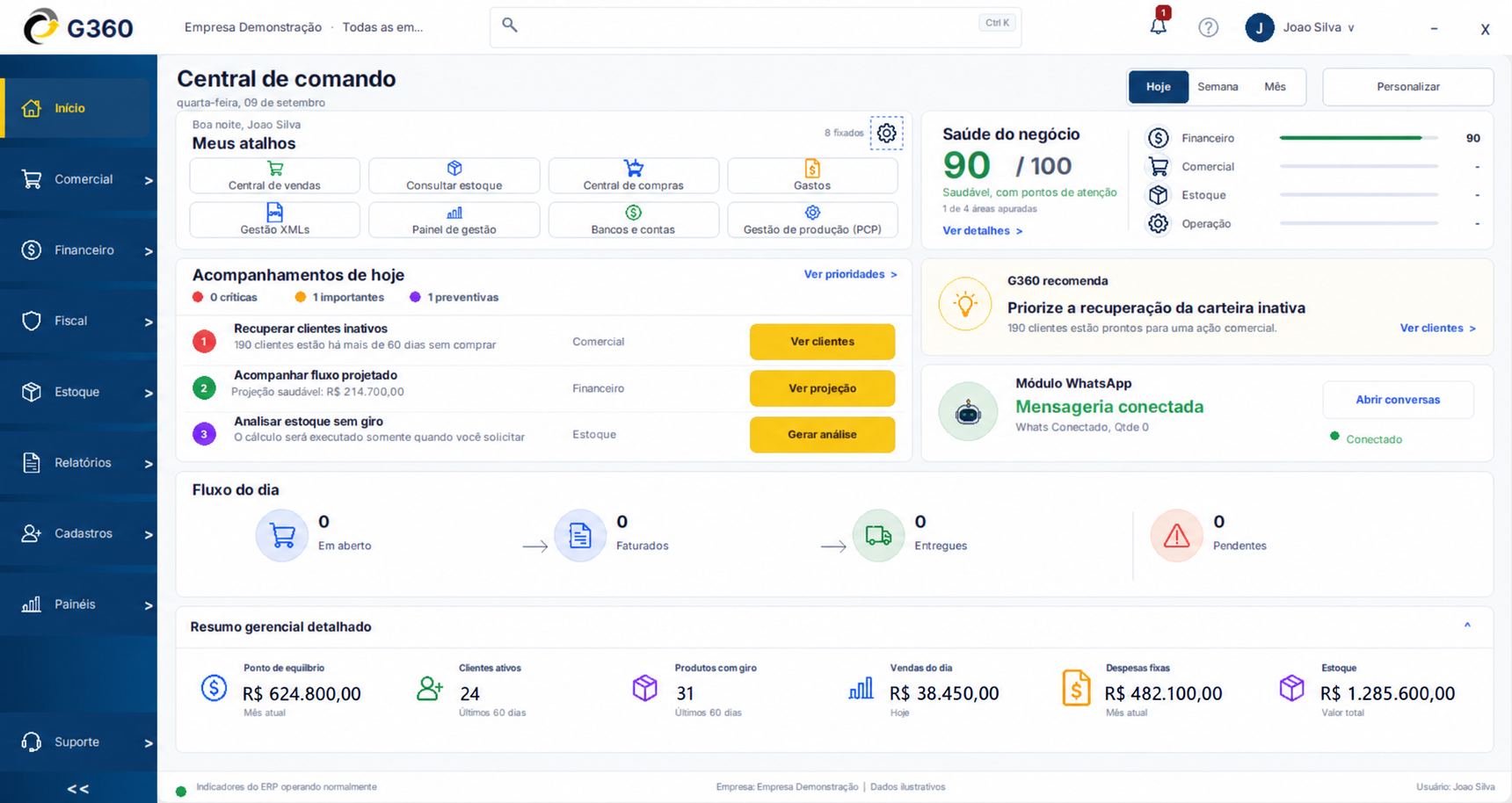Open Bancos e contas shortcut
This screenshot has width=1512, height=803.
[633, 220]
